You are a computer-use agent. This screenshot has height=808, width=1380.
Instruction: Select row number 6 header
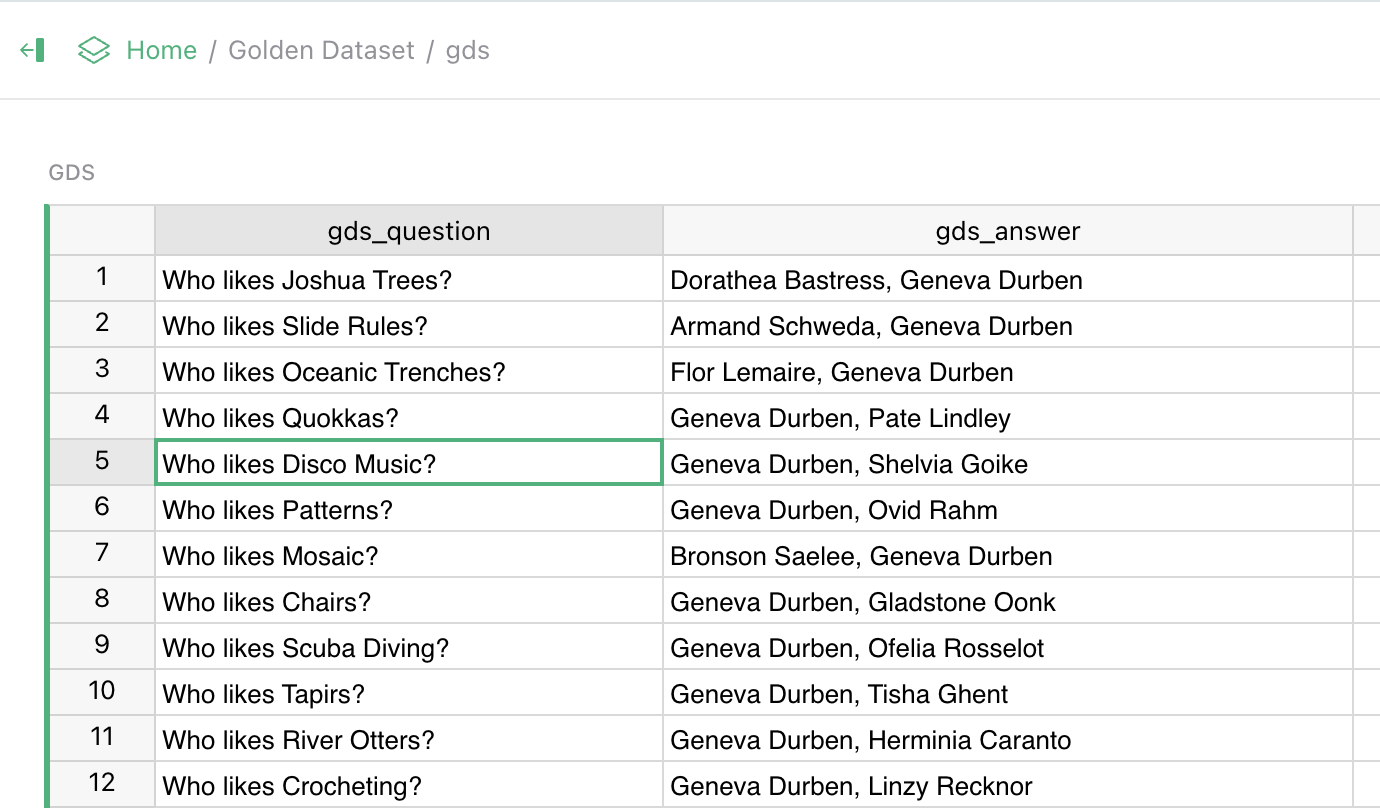tap(102, 508)
